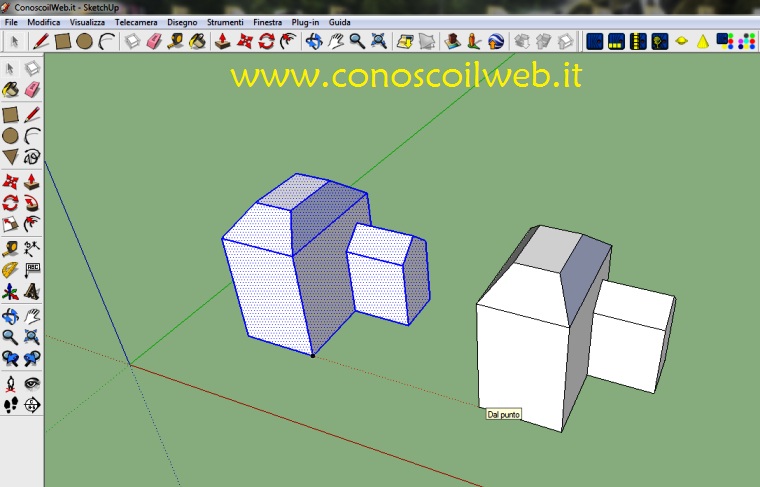Click the Offset tool in the top toolbar
This screenshot has height=487, width=760.
[288, 42]
